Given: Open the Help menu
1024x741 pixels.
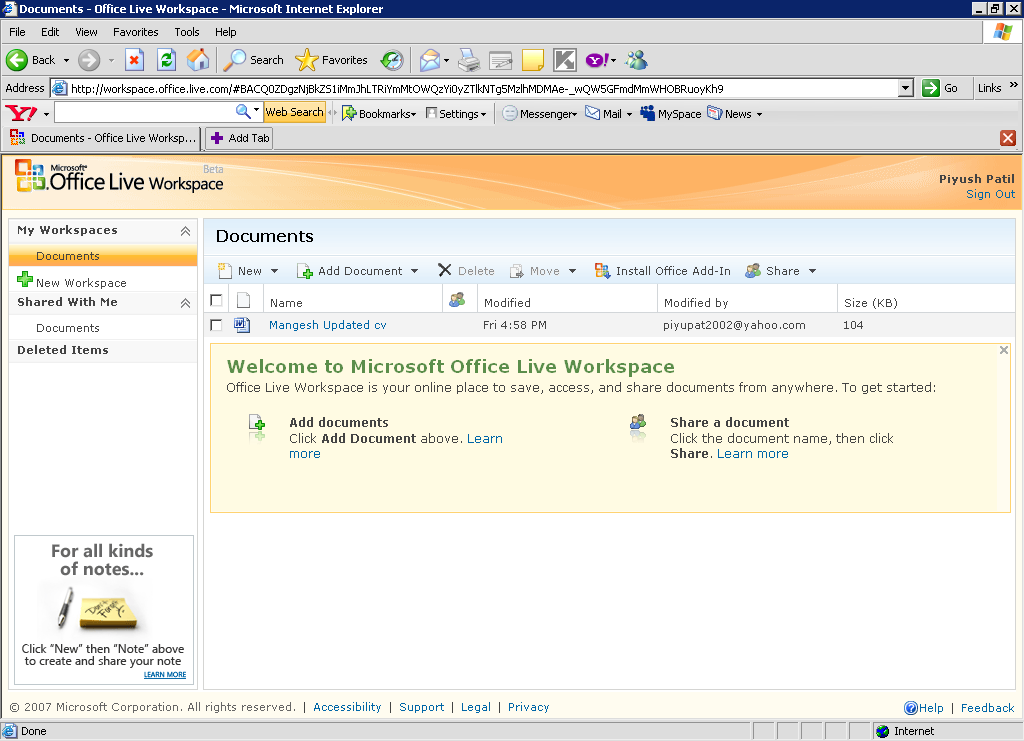Looking at the screenshot, I should coord(225,32).
